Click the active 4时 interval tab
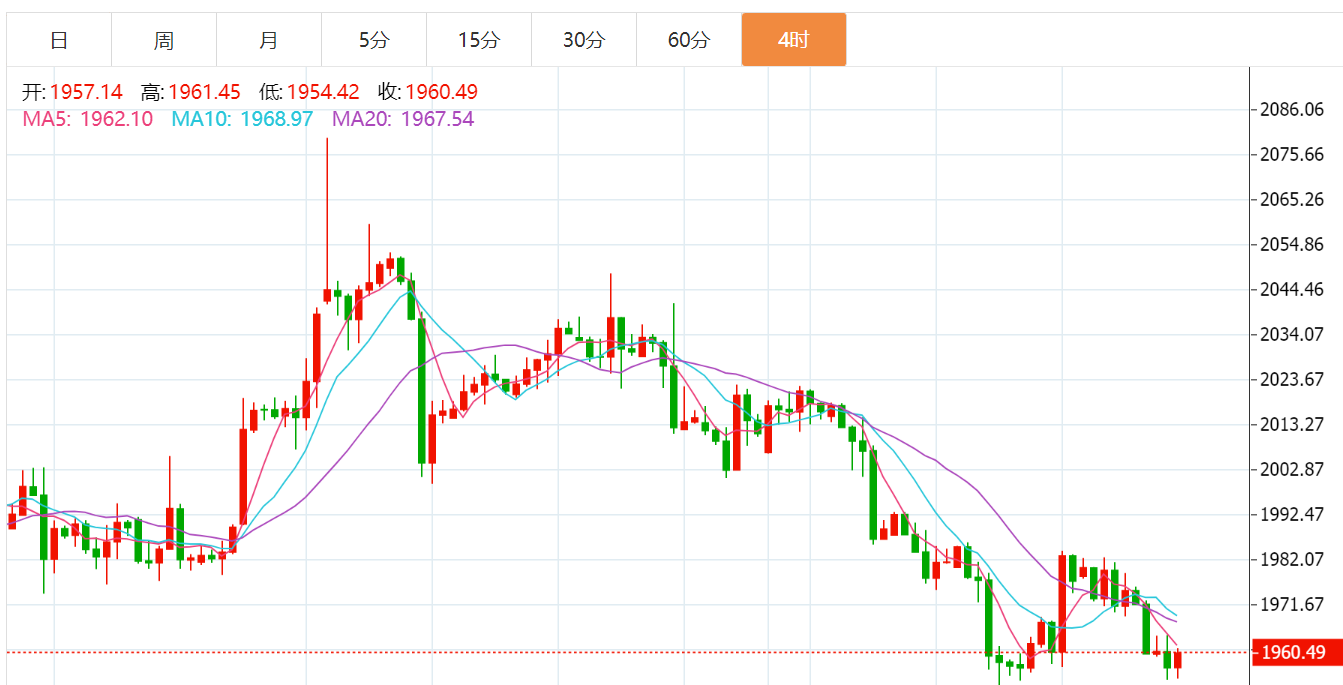The image size is (1343, 685). (x=794, y=40)
